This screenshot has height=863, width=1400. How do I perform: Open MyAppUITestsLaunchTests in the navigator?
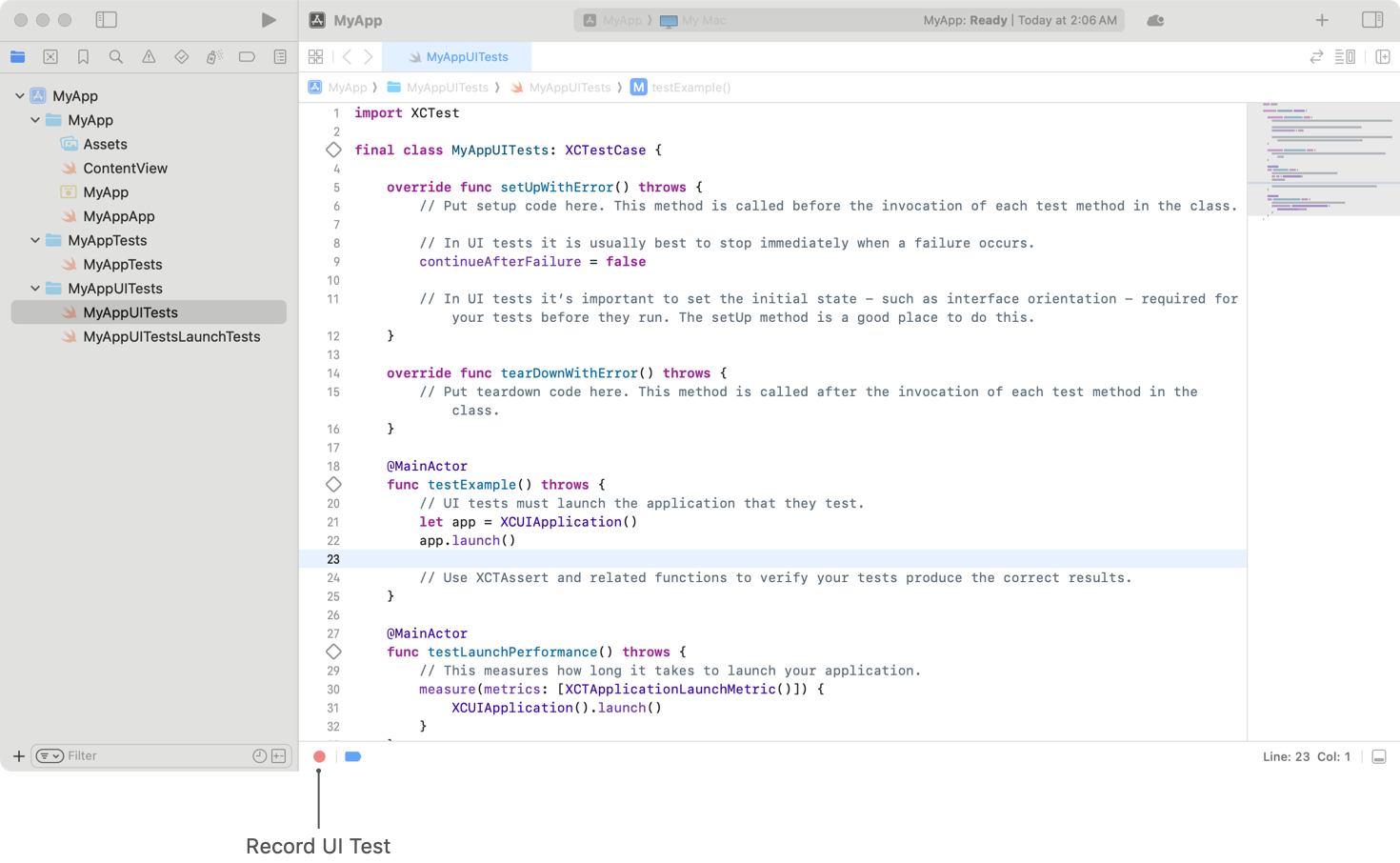coord(171,337)
